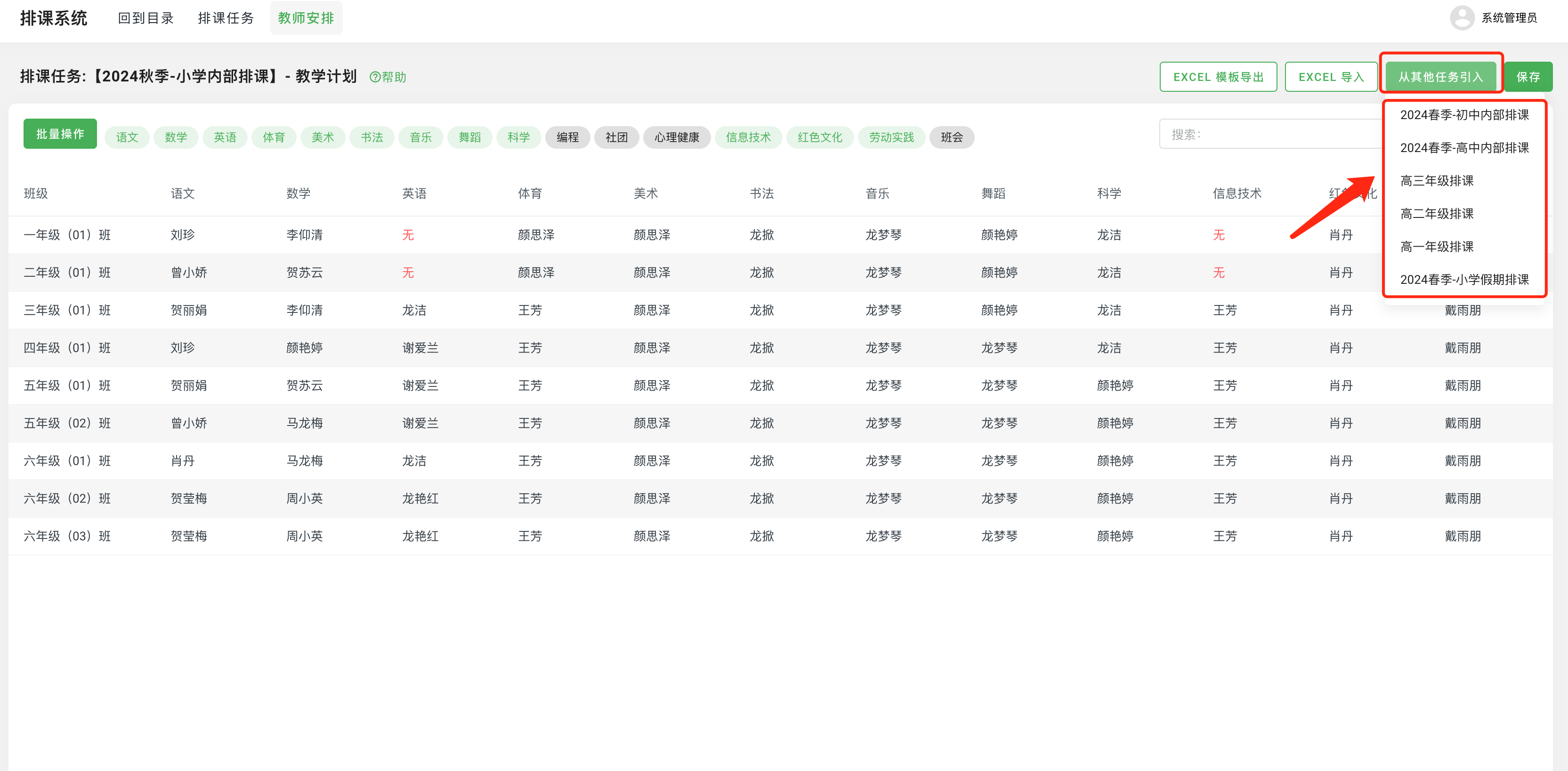The image size is (1568, 771).
Task: Open the 排课任务 menu item
Action: point(226,18)
